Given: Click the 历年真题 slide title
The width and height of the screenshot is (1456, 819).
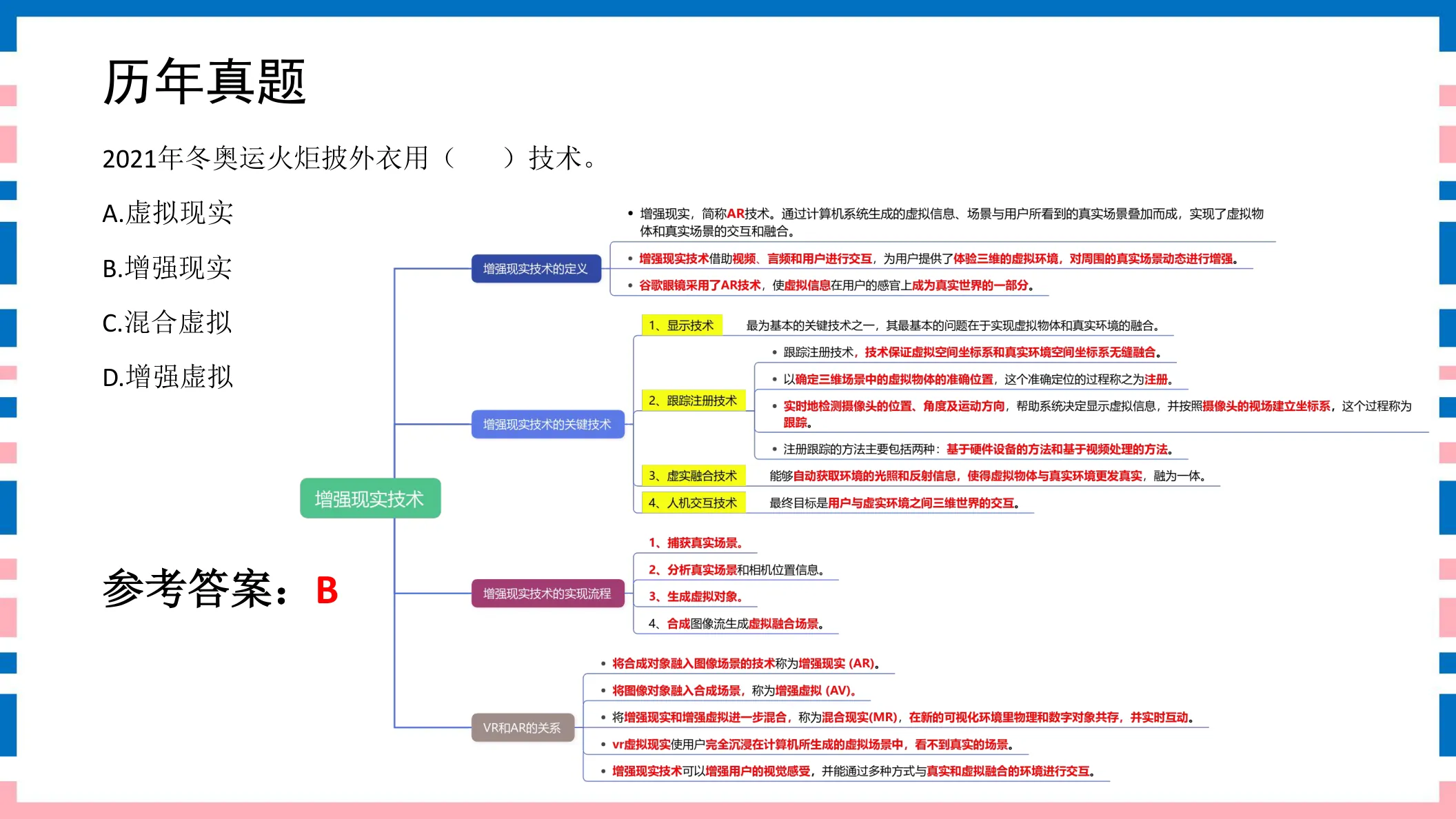Looking at the screenshot, I should pyautogui.click(x=204, y=82).
